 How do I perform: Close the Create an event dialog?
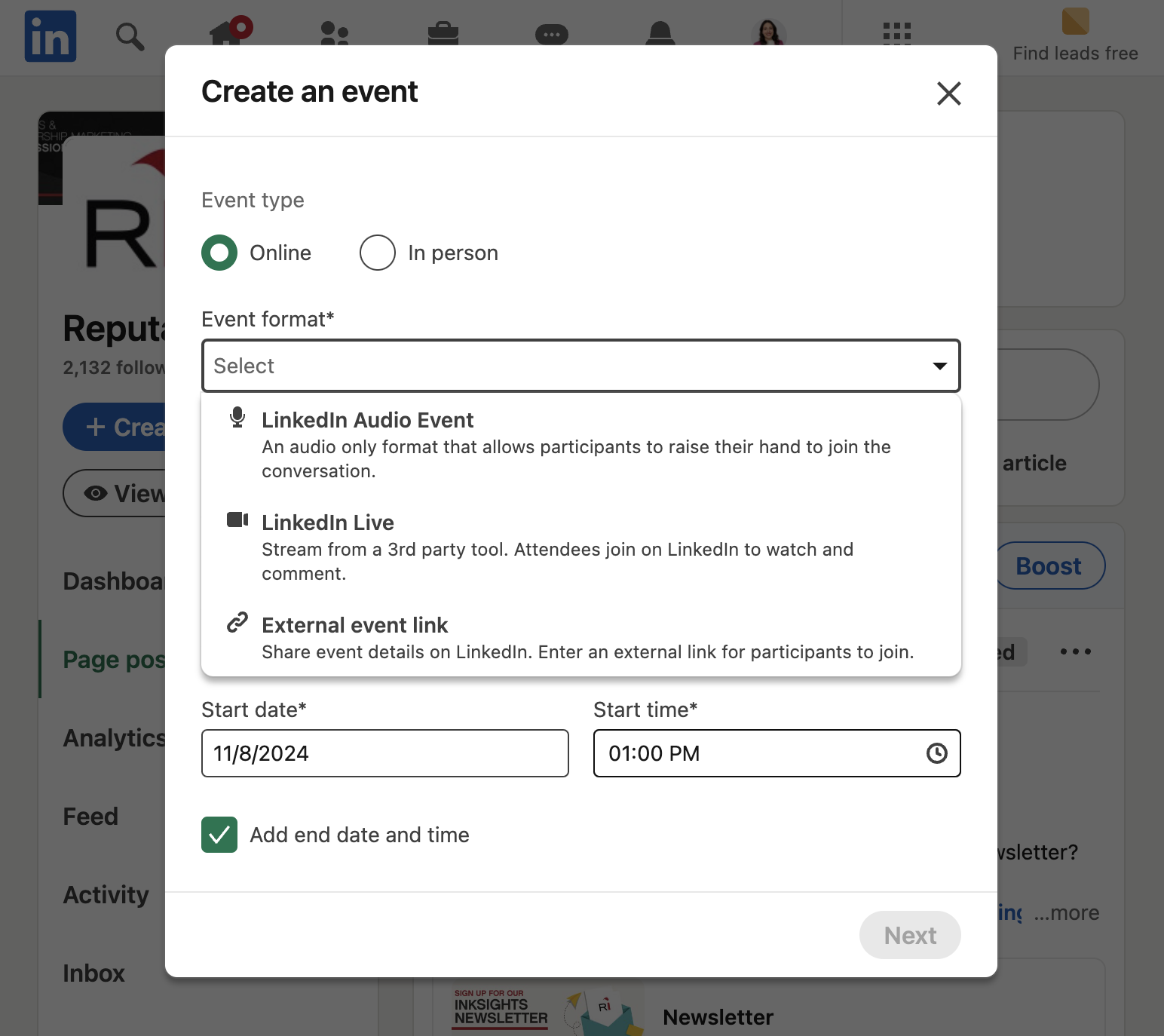[948, 93]
